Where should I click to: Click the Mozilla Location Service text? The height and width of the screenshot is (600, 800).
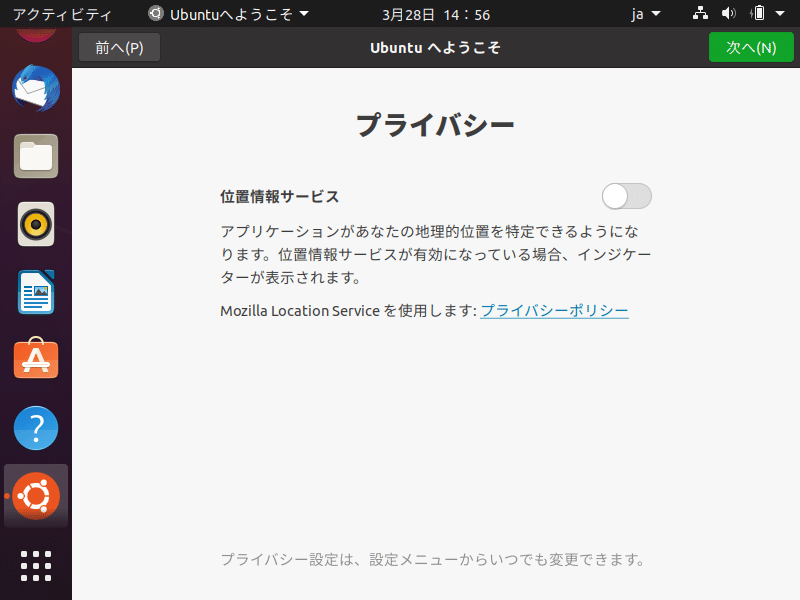(300, 311)
